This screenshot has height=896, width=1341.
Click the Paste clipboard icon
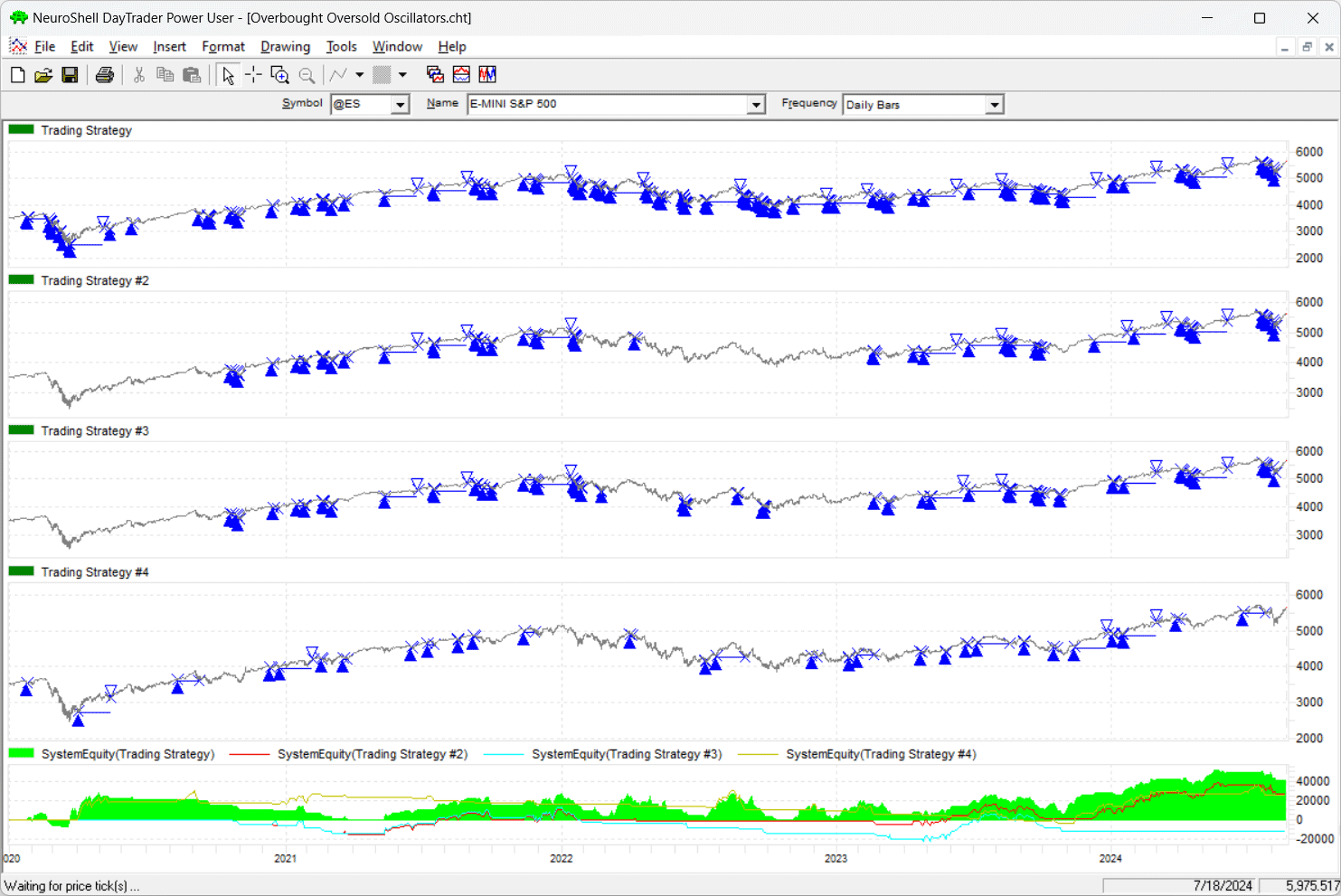192,75
